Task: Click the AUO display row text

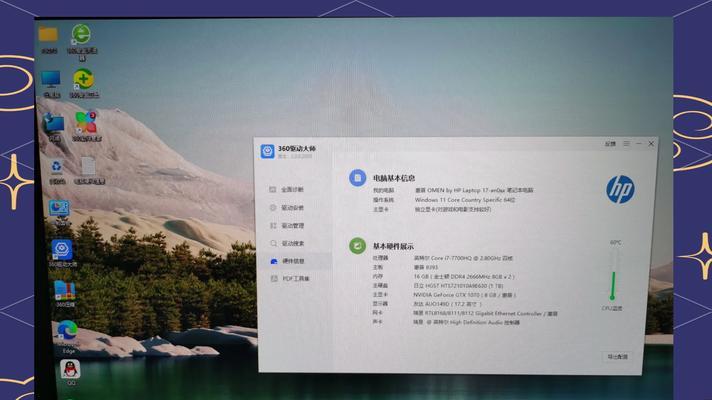Action: point(447,304)
